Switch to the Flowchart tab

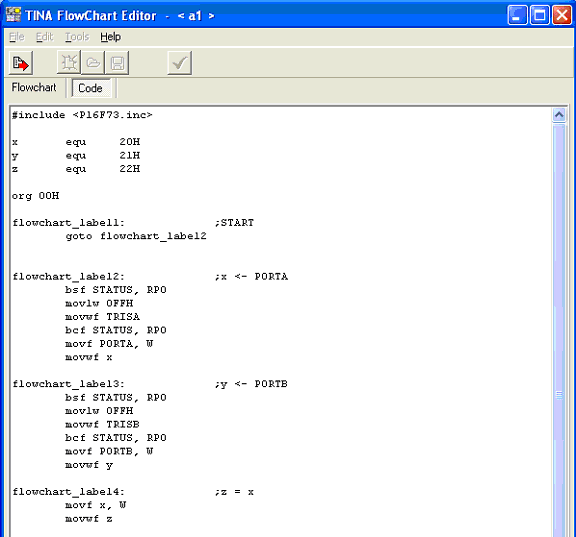(x=34, y=87)
